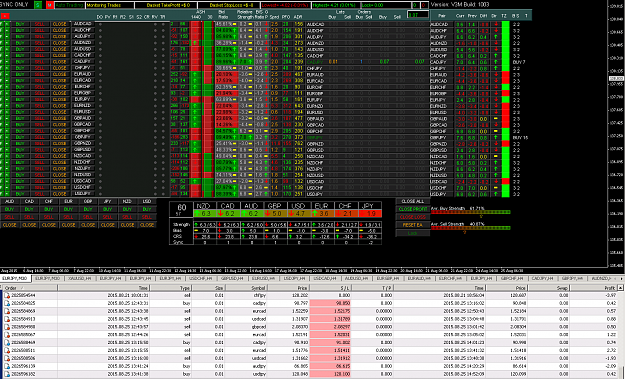Click the order icon for the chfjpy sell row
Viewport: 625px width, 379px height.
pos(7,296)
